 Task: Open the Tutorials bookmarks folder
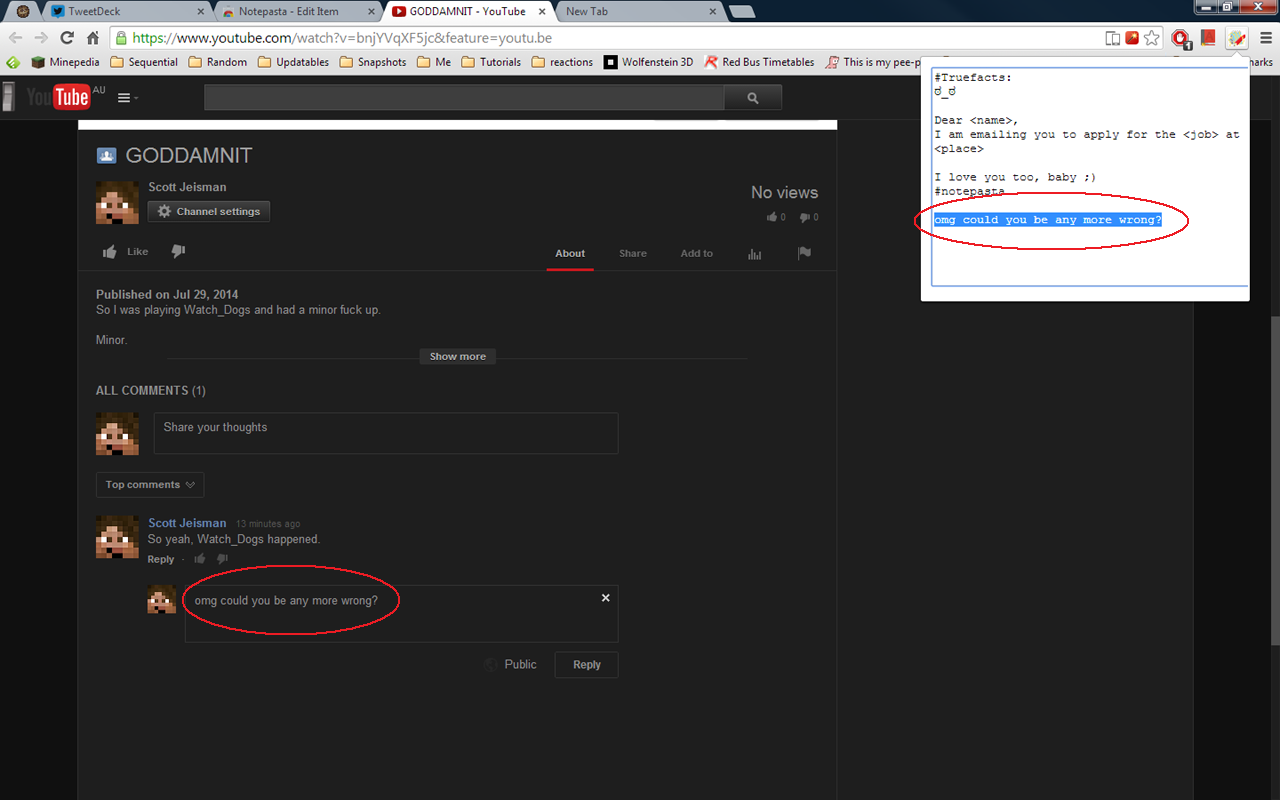tap(491, 62)
